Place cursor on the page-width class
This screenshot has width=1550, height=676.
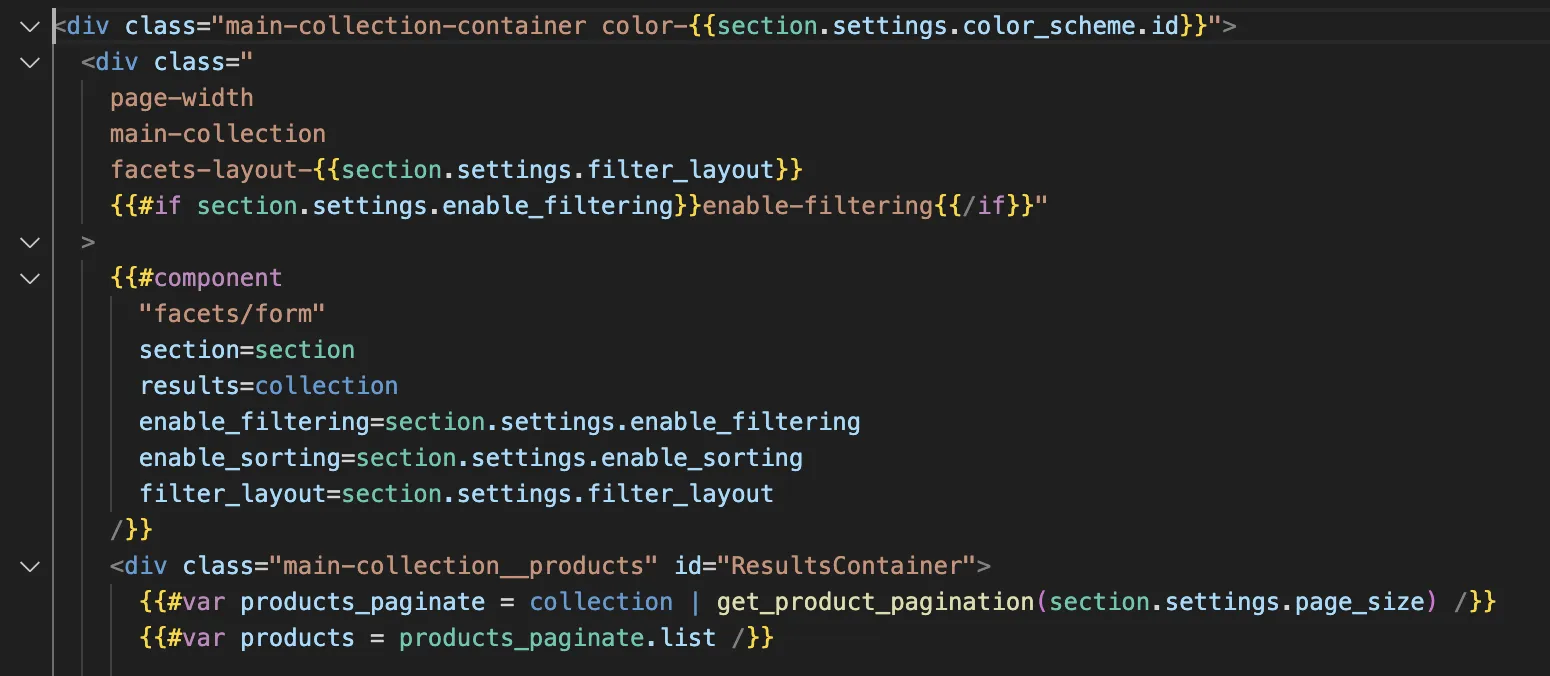(182, 98)
